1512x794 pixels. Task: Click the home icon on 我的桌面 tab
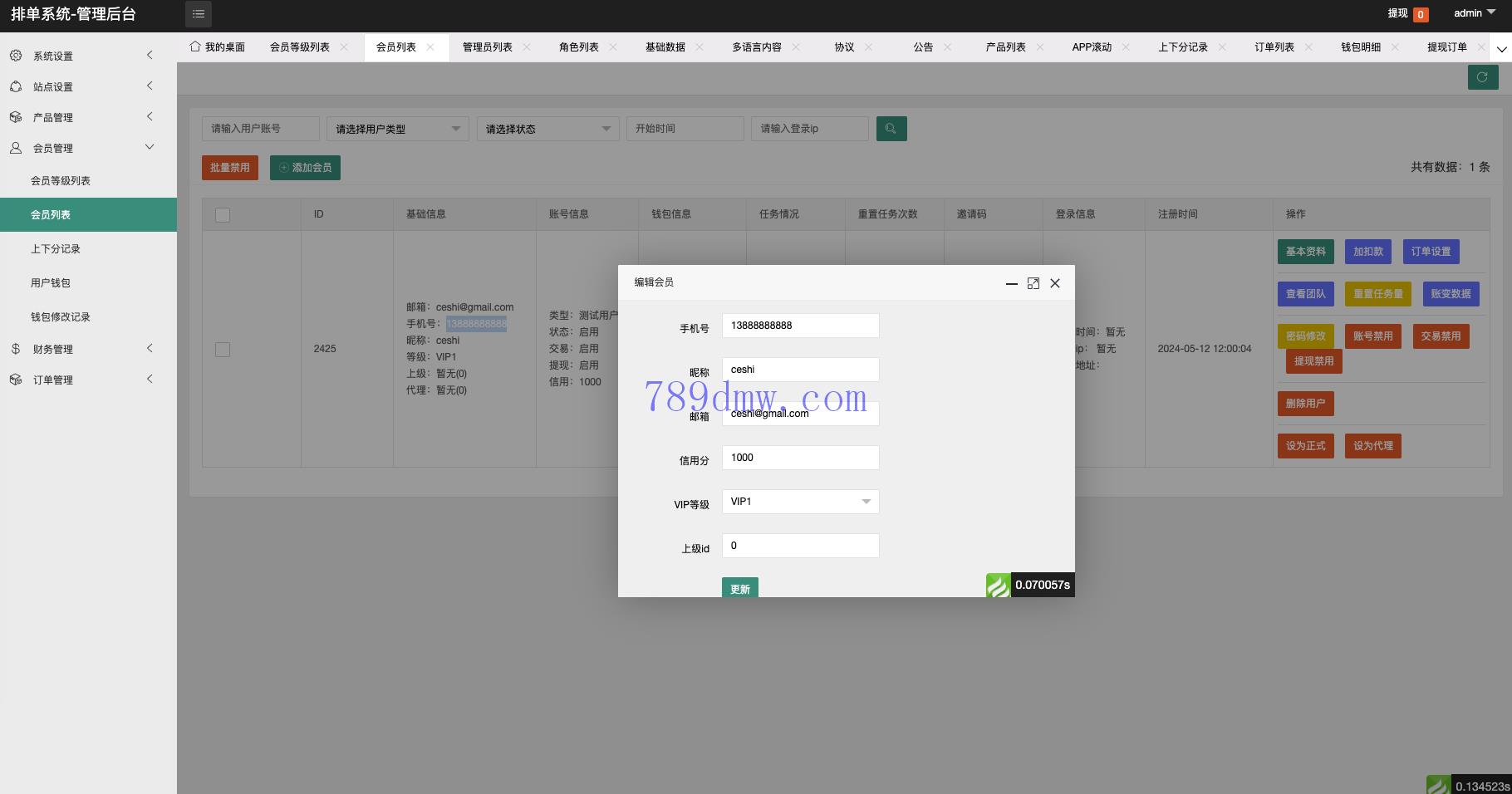[x=195, y=47]
